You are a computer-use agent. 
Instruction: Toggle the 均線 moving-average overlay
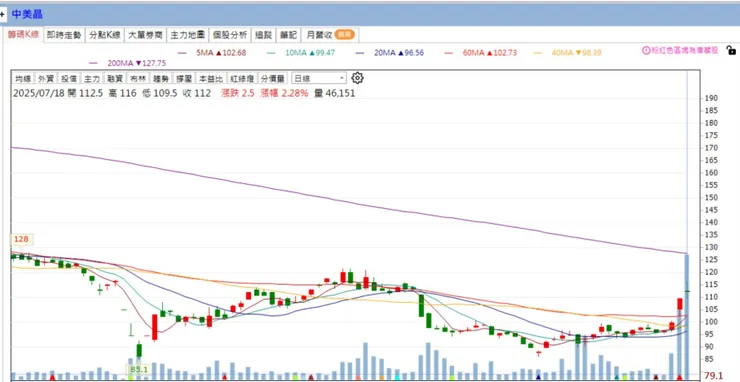(23, 78)
